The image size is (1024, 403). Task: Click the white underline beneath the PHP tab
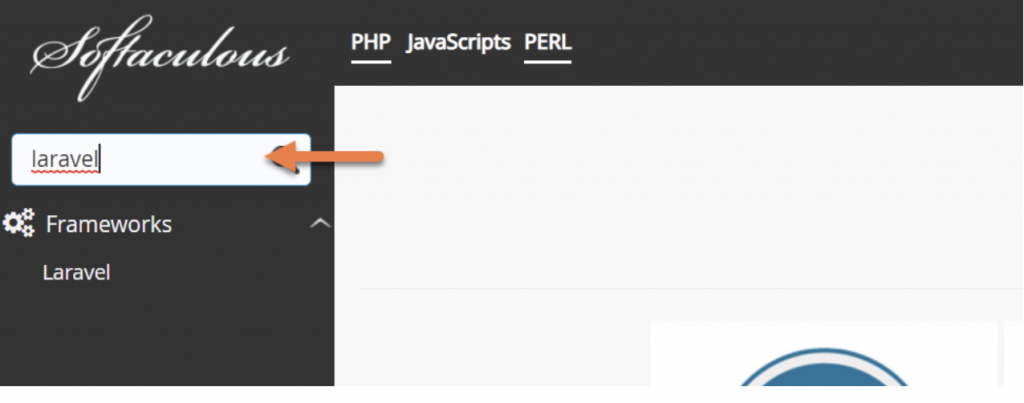click(371, 62)
